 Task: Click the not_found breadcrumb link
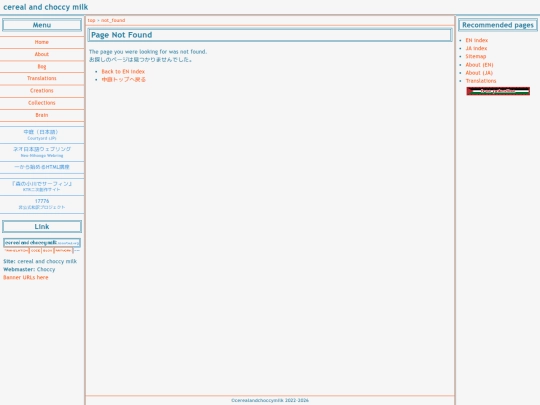(x=113, y=20)
